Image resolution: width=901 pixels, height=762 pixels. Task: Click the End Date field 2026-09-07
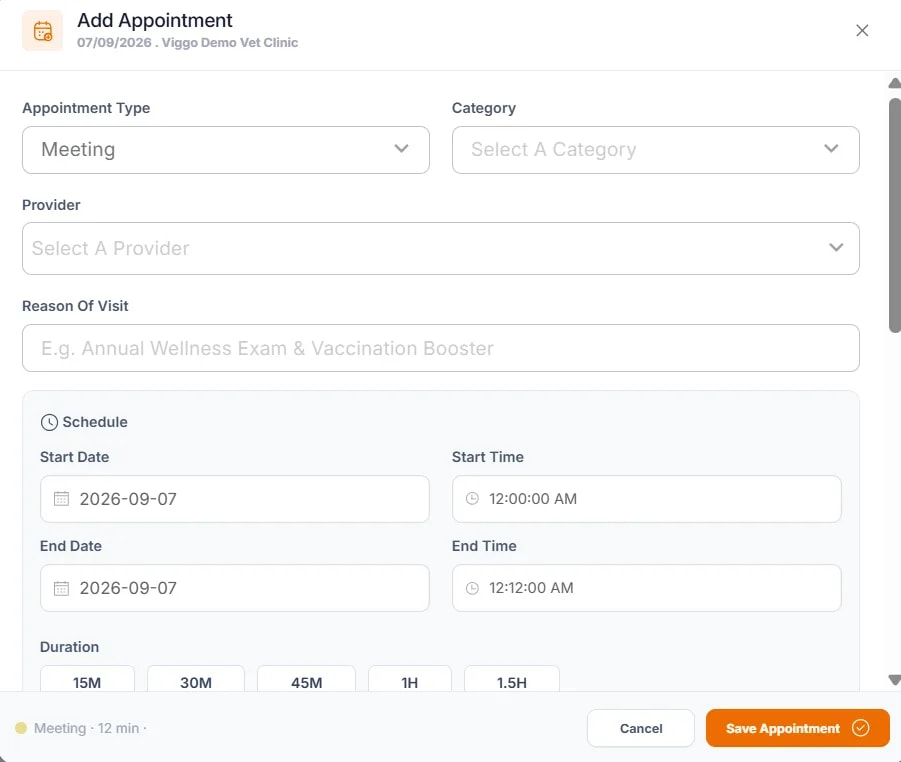[234, 588]
